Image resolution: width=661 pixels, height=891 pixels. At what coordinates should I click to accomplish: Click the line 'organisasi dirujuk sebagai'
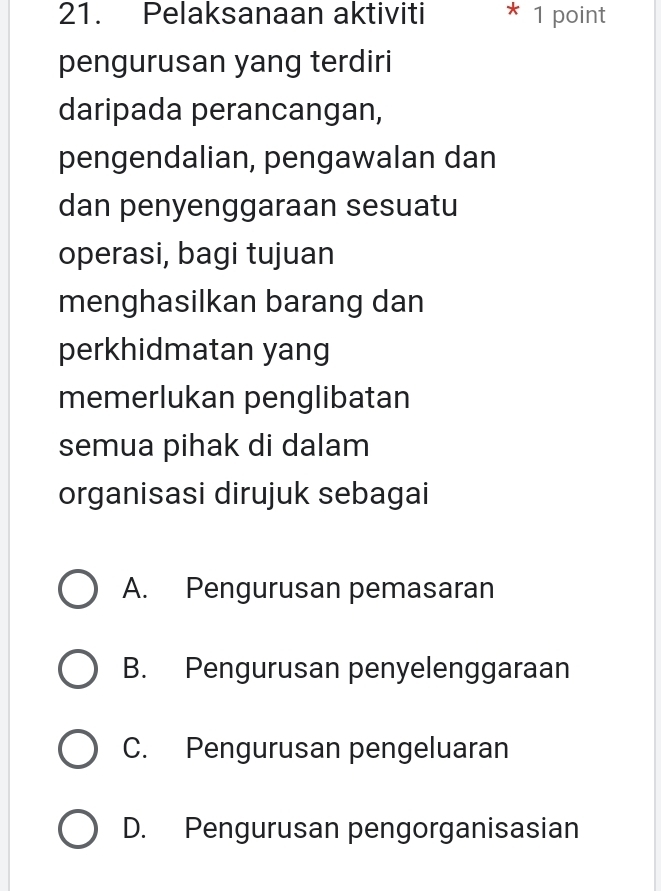pyautogui.click(x=244, y=494)
